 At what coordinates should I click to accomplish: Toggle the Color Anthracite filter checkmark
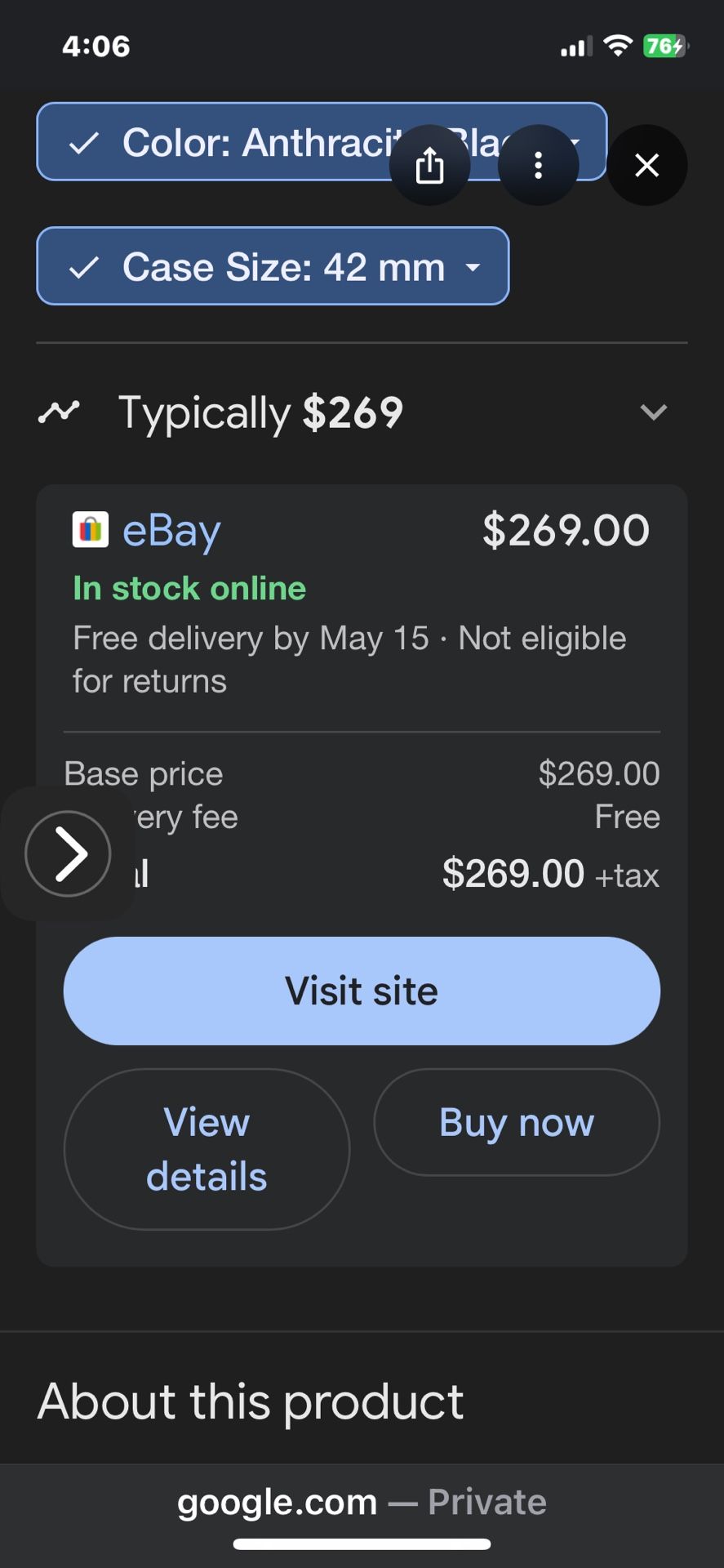click(x=84, y=144)
